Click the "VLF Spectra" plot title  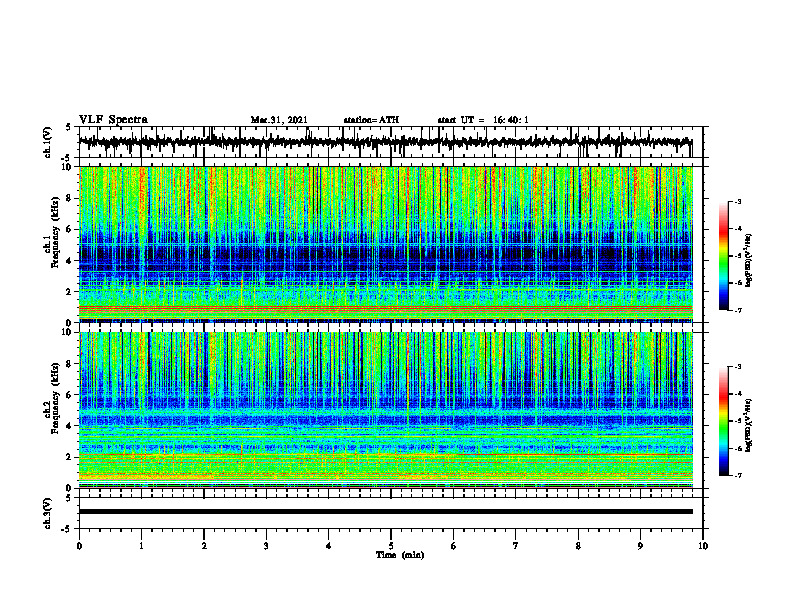[x=113, y=120]
